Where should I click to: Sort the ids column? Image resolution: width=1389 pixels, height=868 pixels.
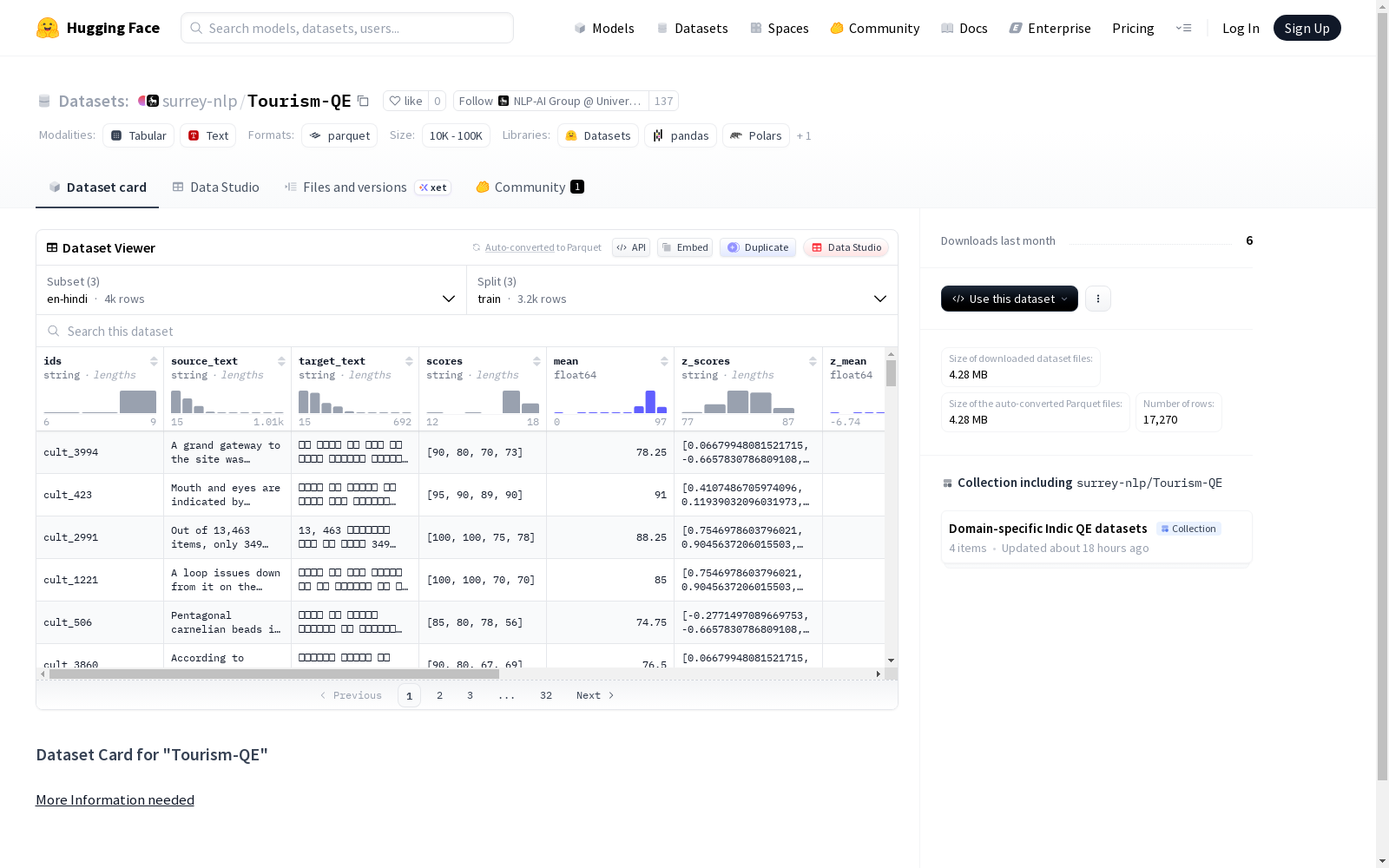point(154,361)
